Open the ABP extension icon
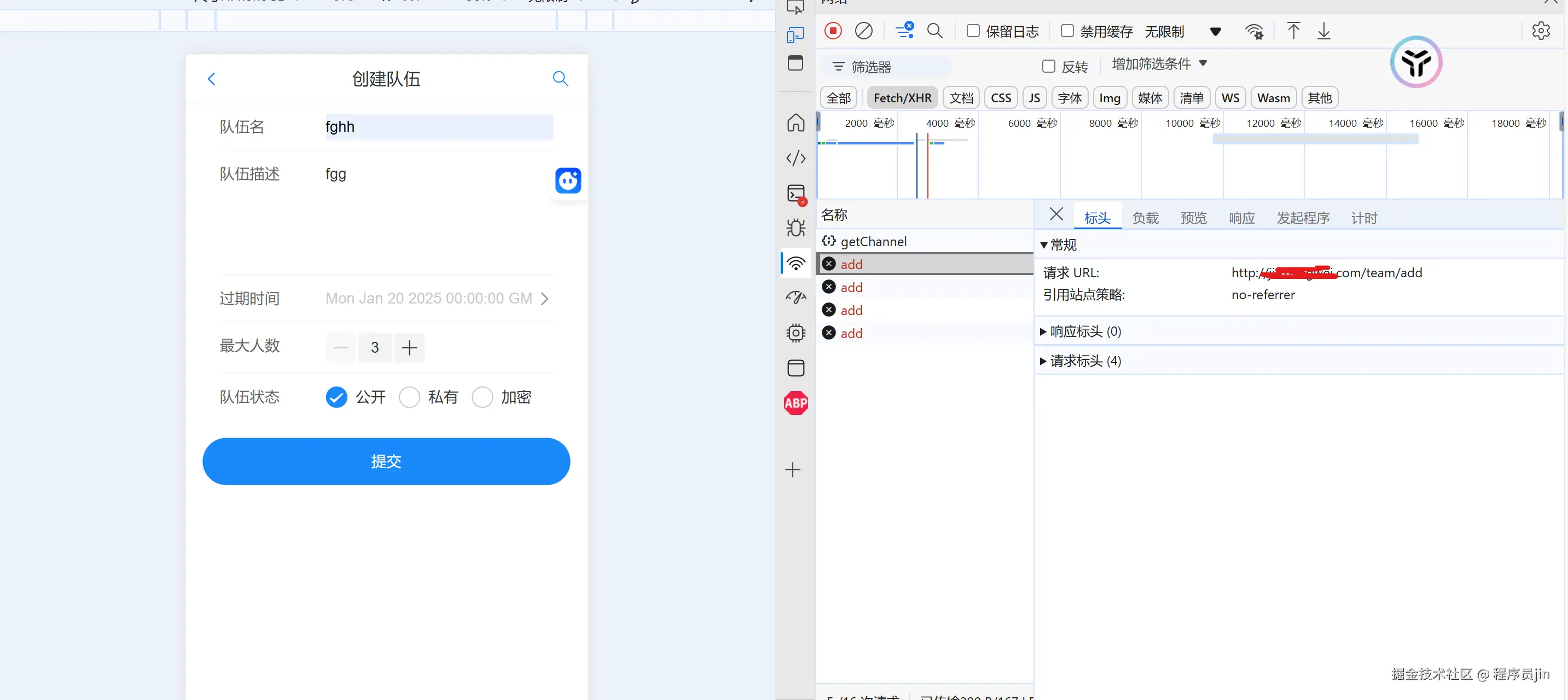The height and width of the screenshot is (700, 1568). (x=795, y=403)
